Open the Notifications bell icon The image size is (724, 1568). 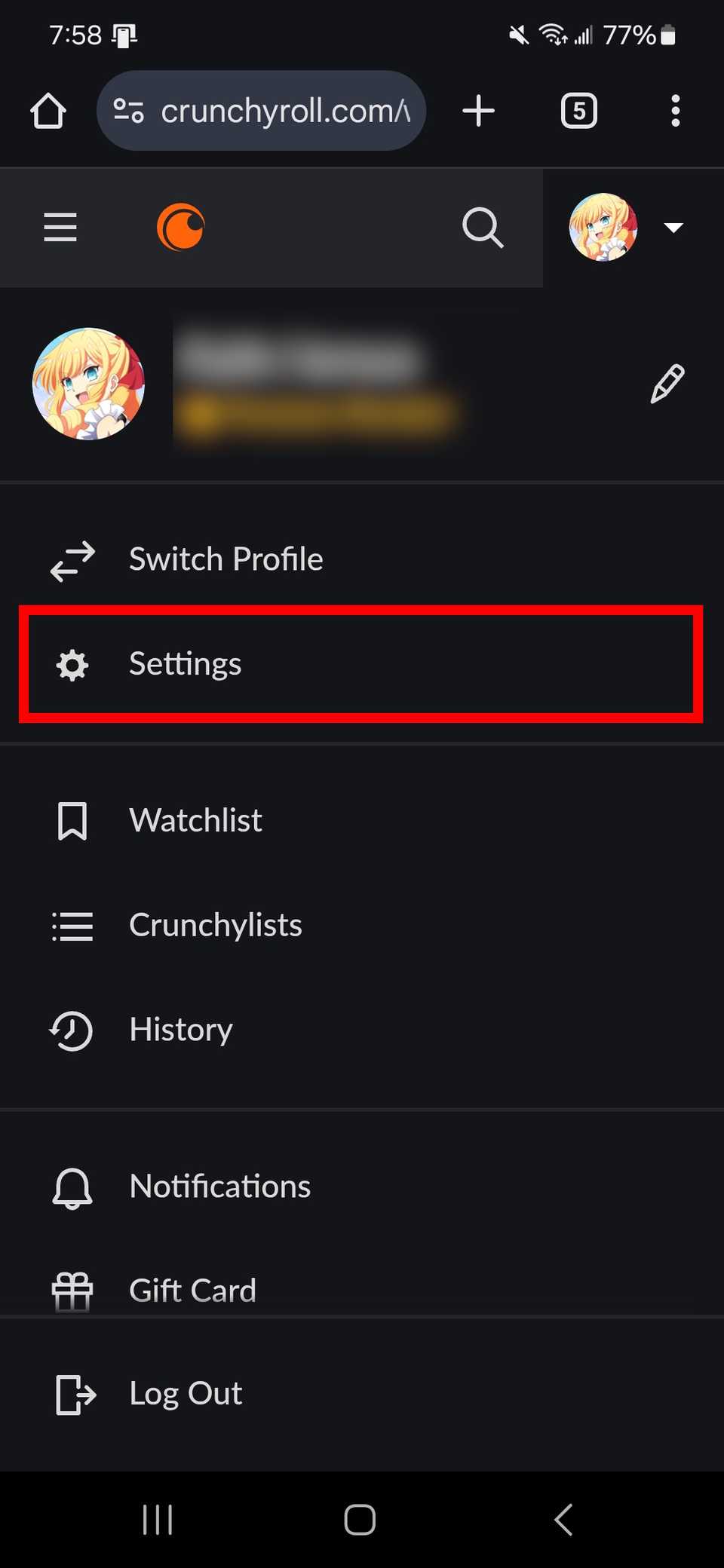[x=72, y=1186]
